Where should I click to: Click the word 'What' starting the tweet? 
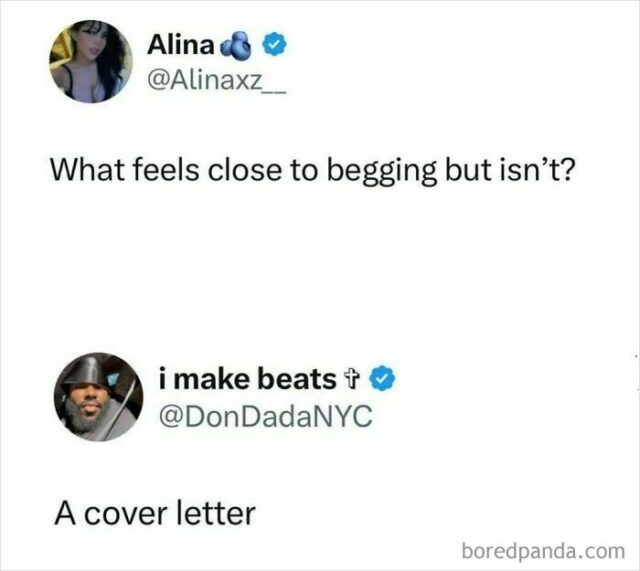(x=86, y=169)
